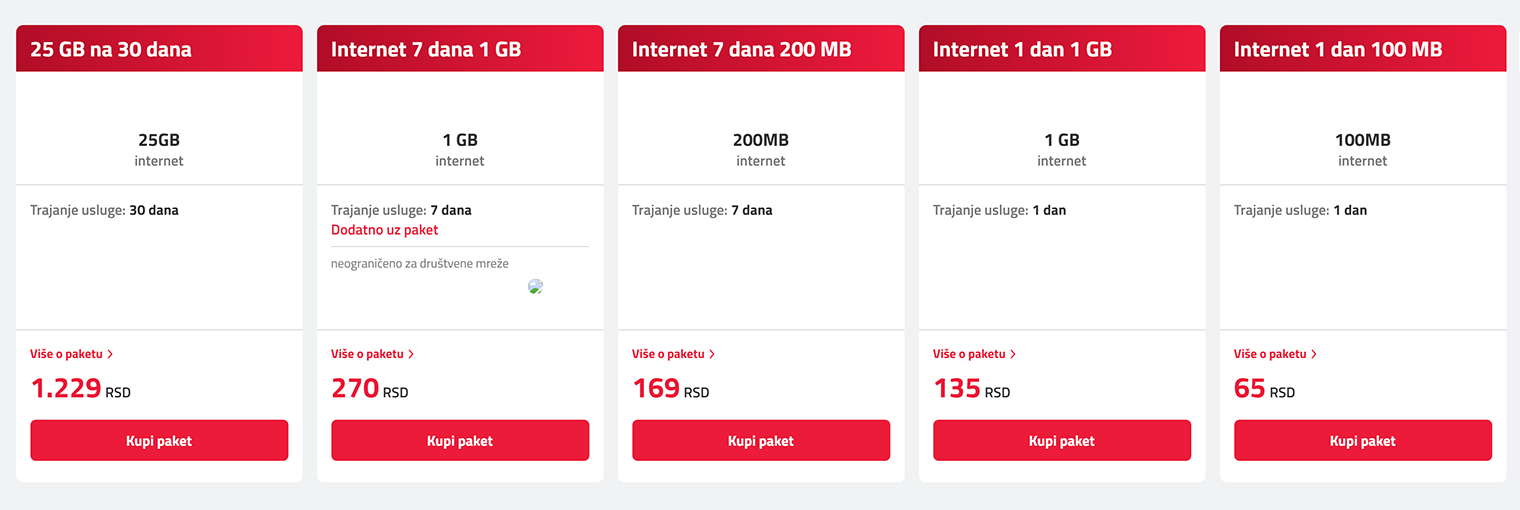Click the '25 GB na 30 dana' header
The image size is (1520, 510).
(111, 49)
